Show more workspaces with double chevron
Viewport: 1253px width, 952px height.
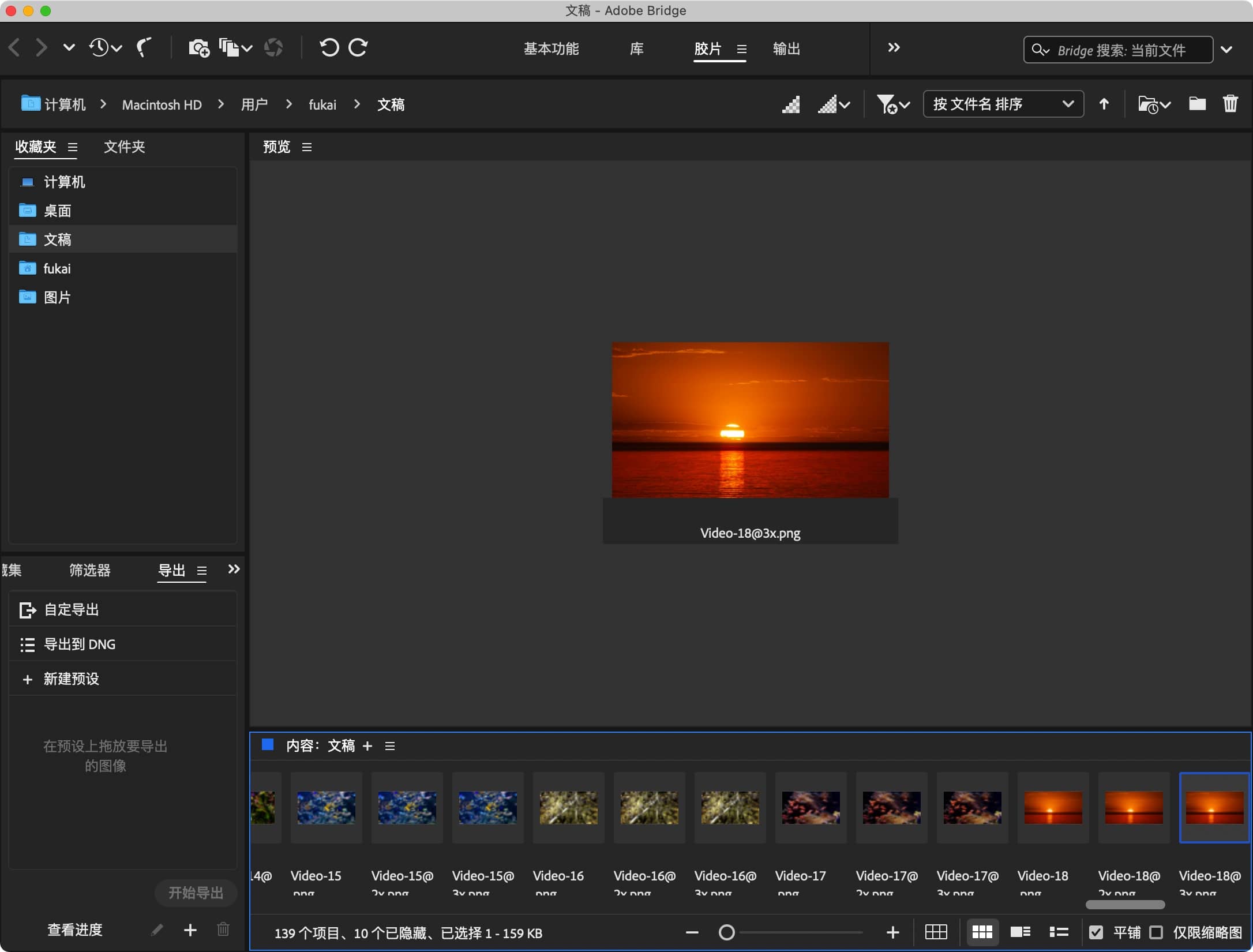click(x=894, y=48)
